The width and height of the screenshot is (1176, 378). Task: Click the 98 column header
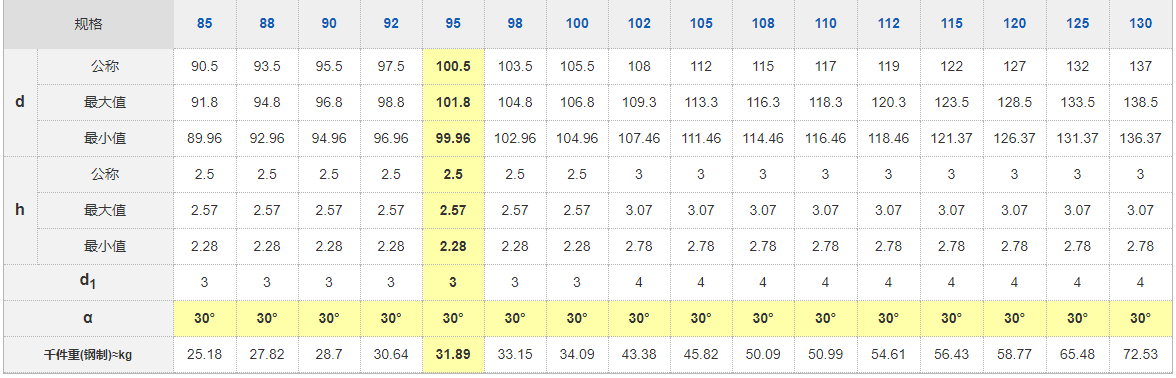tap(514, 24)
